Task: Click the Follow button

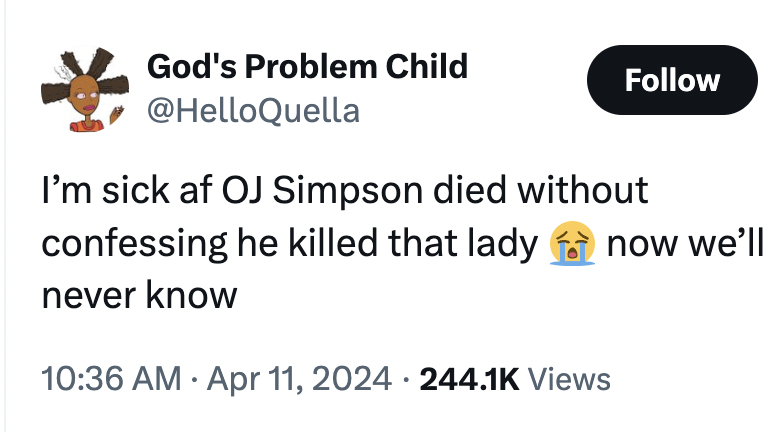Action: [671, 80]
